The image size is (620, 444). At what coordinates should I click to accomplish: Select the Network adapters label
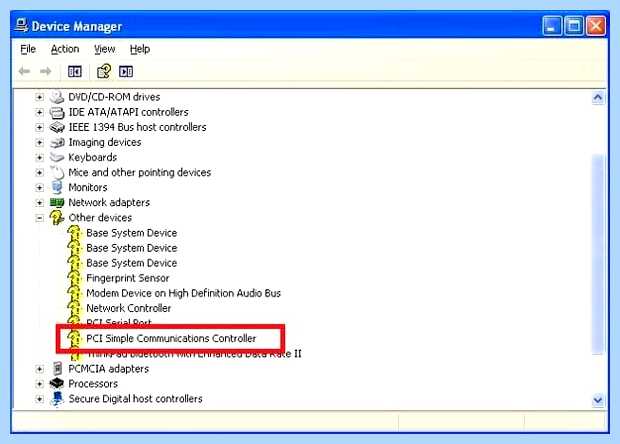tap(109, 202)
